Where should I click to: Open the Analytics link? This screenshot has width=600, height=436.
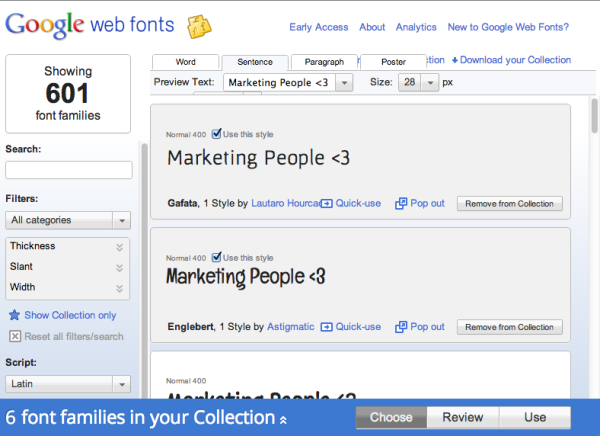(416, 27)
